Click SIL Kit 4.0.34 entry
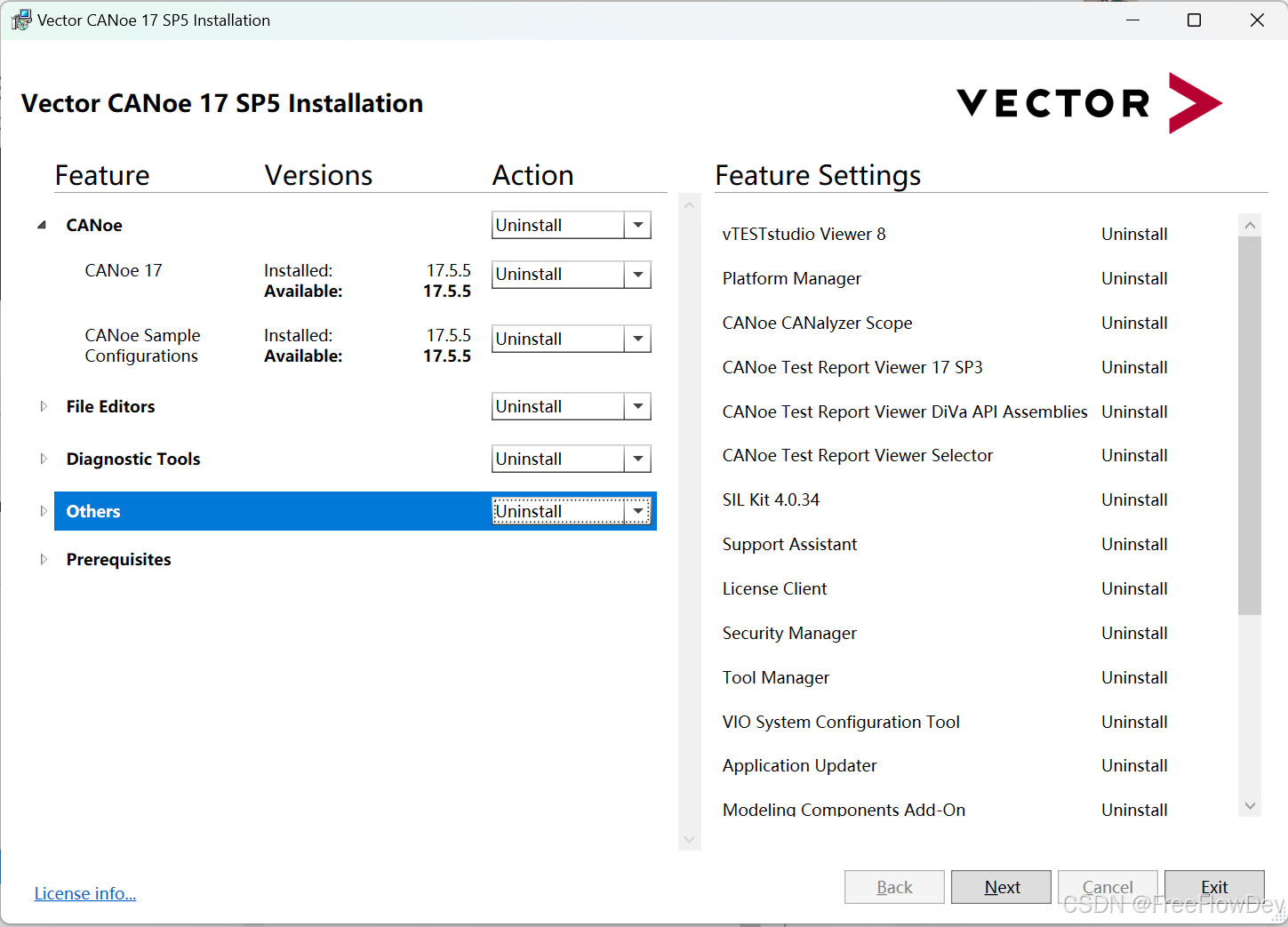The image size is (1288, 927). pyautogui.click(x=771, y=499)
